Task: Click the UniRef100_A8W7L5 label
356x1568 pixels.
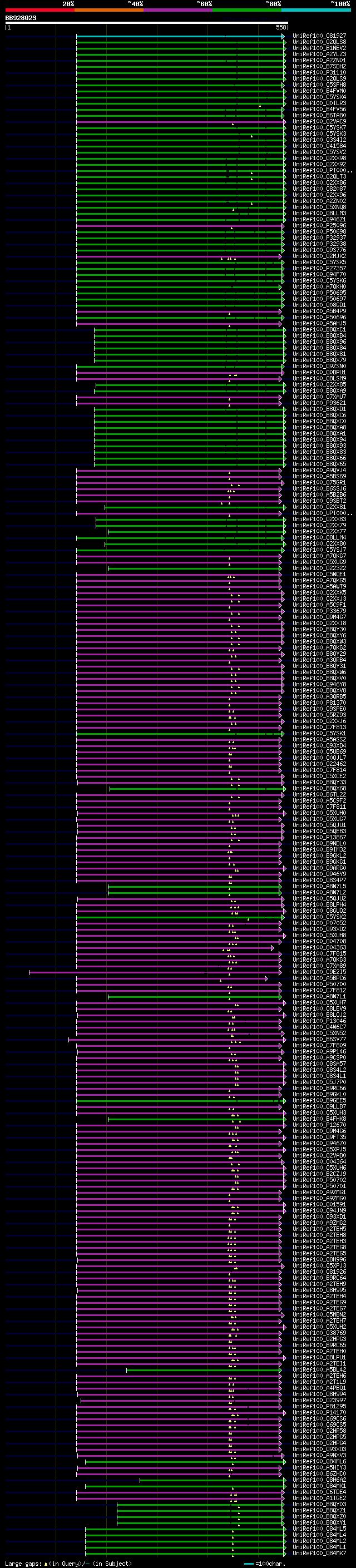Action: 319,886
